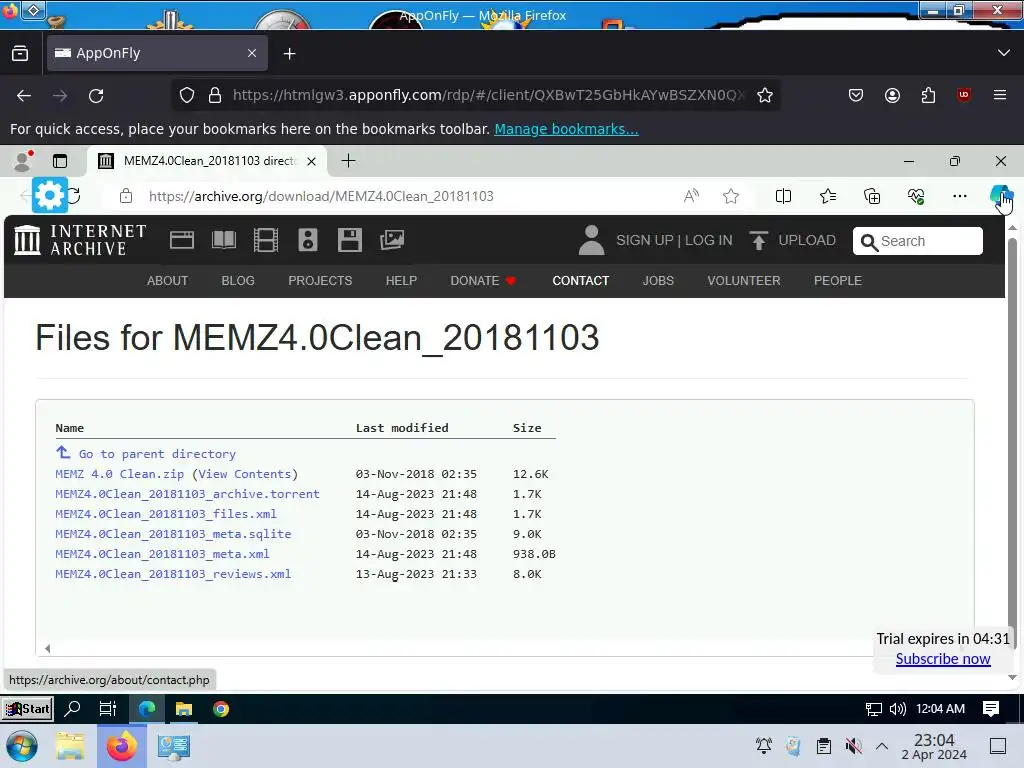The width and height of the screenshot is (1024, 768).
Task: Open Chrome on remote taskbar
Action: point(221,709)
